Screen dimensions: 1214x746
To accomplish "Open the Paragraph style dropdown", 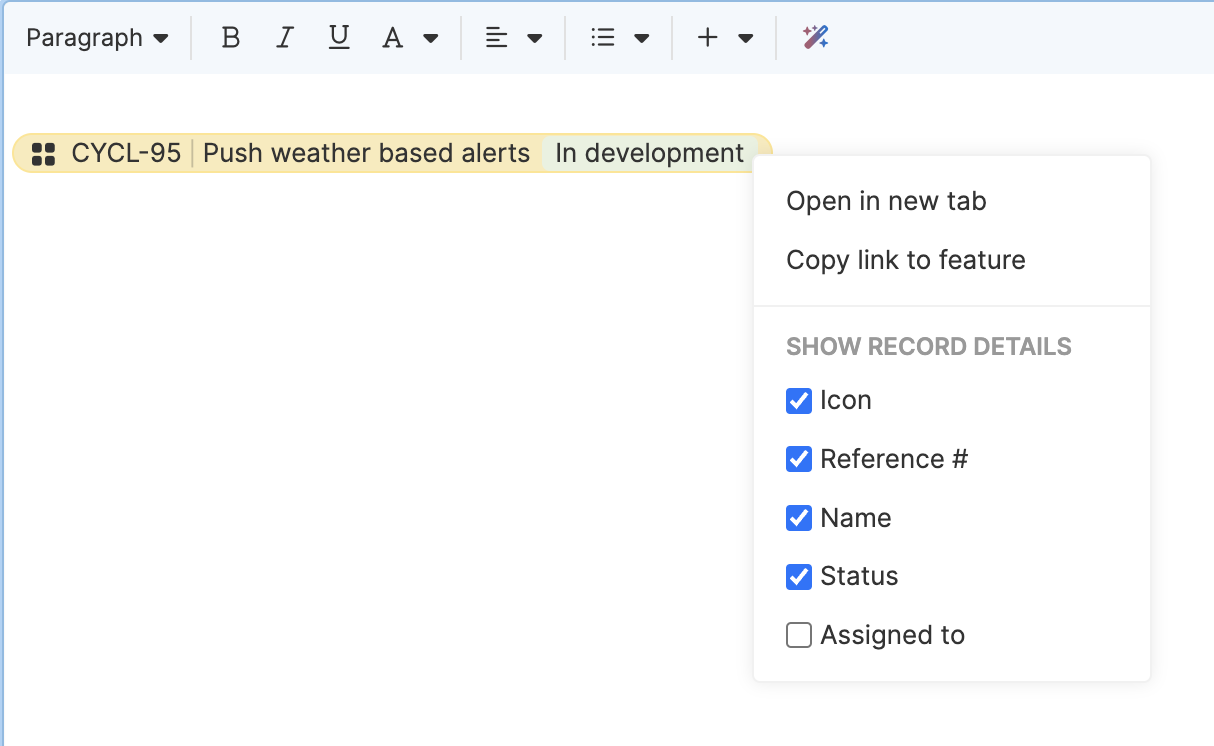I will point(97,38).
